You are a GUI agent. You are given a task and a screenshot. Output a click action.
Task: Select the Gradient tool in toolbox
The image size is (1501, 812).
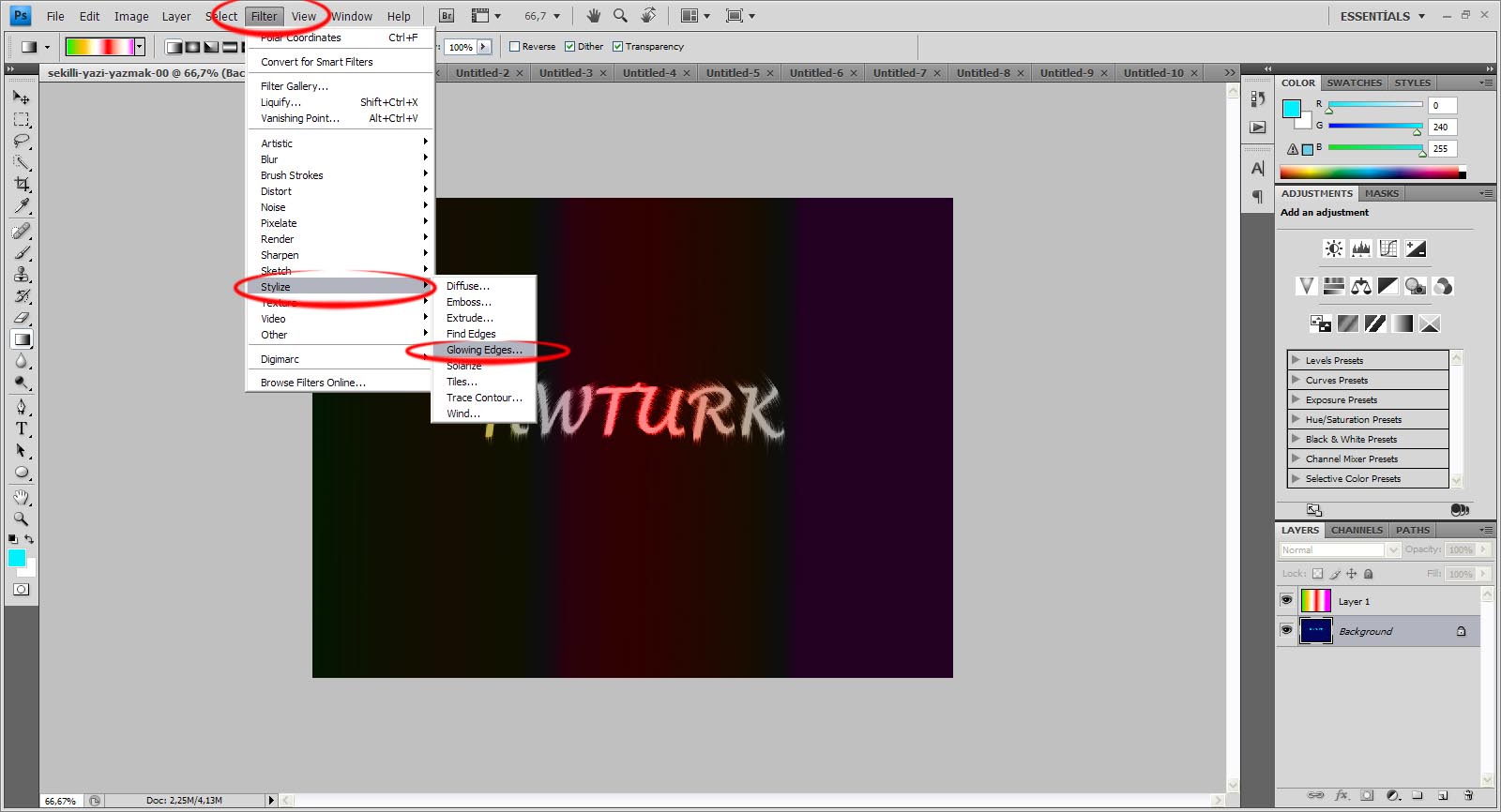coord(22,339)
